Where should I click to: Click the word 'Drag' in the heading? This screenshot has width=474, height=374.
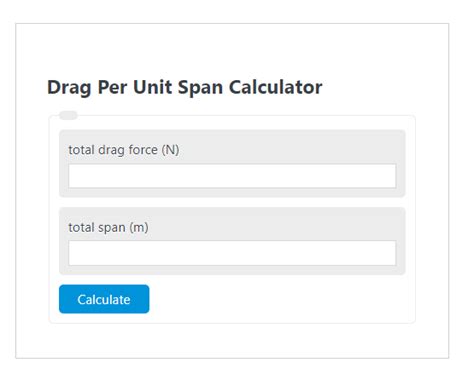pos(69,88)
